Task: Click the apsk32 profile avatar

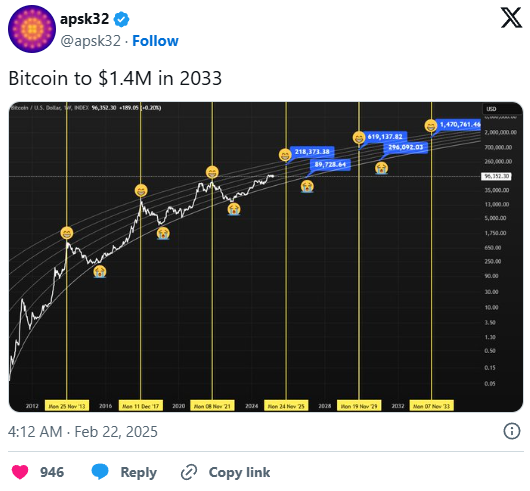Action: point(32,29)
